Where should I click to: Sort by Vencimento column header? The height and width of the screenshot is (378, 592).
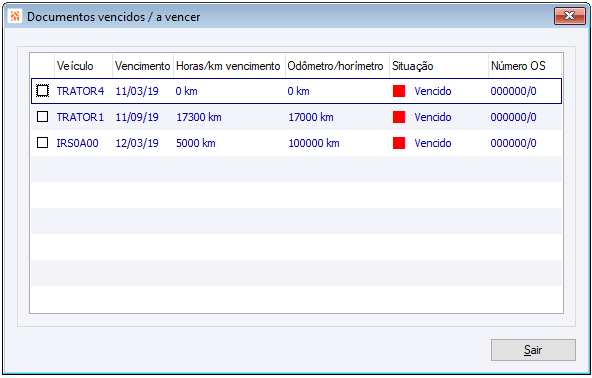tap(143, 66)
